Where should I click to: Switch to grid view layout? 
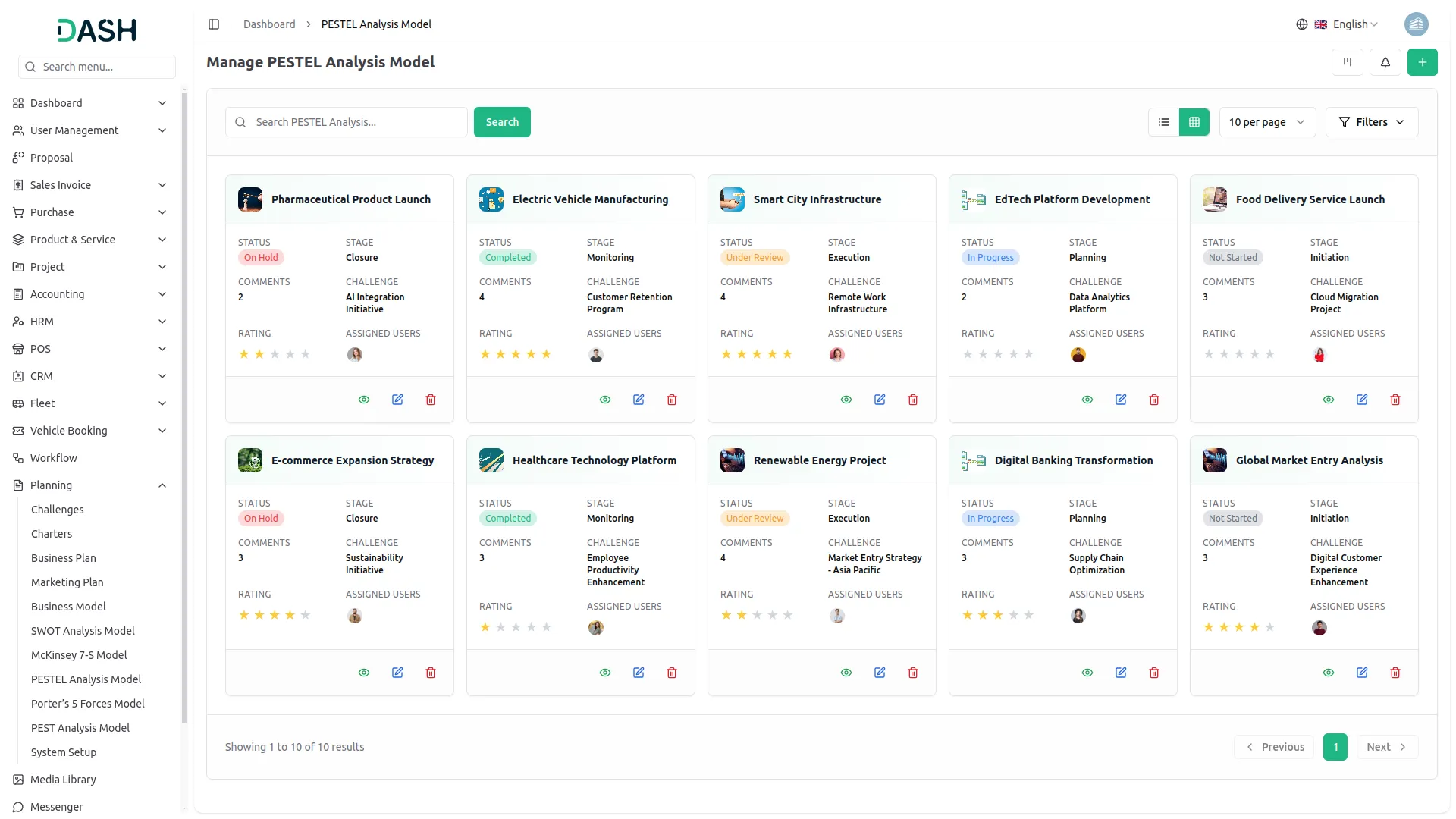(x=1194, y=122)
